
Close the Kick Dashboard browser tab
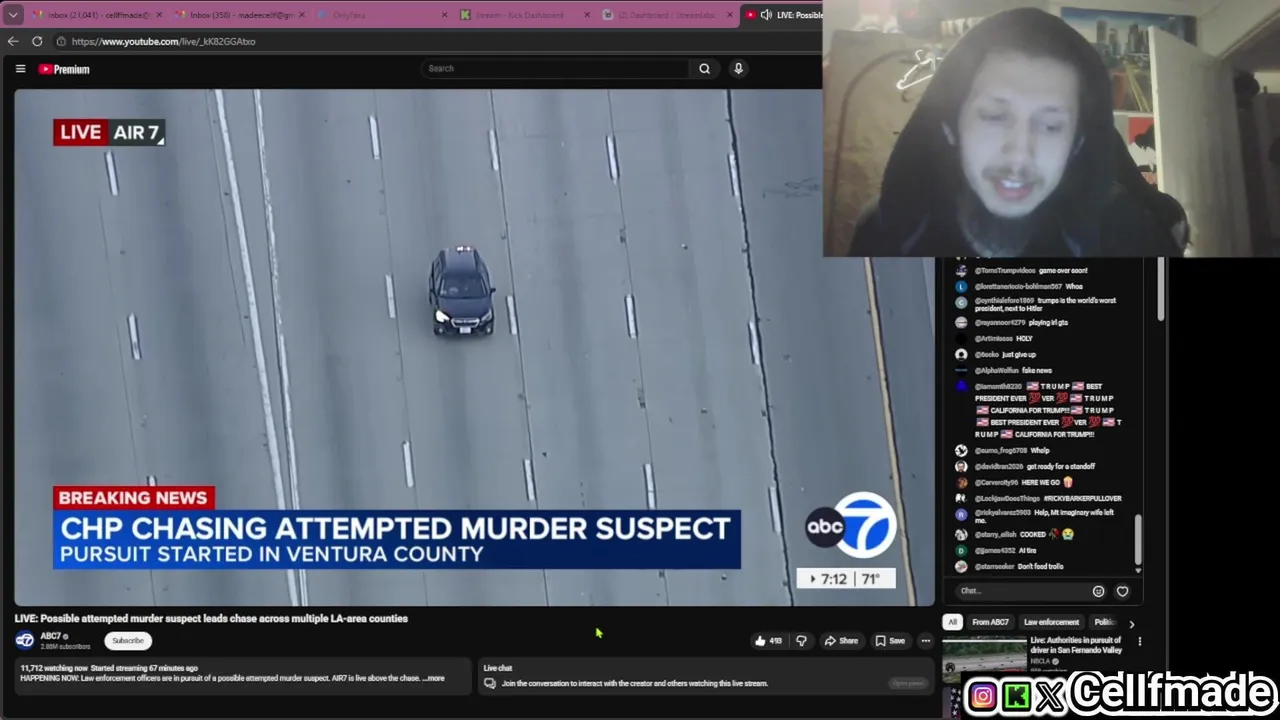click(x=586, y=15)
